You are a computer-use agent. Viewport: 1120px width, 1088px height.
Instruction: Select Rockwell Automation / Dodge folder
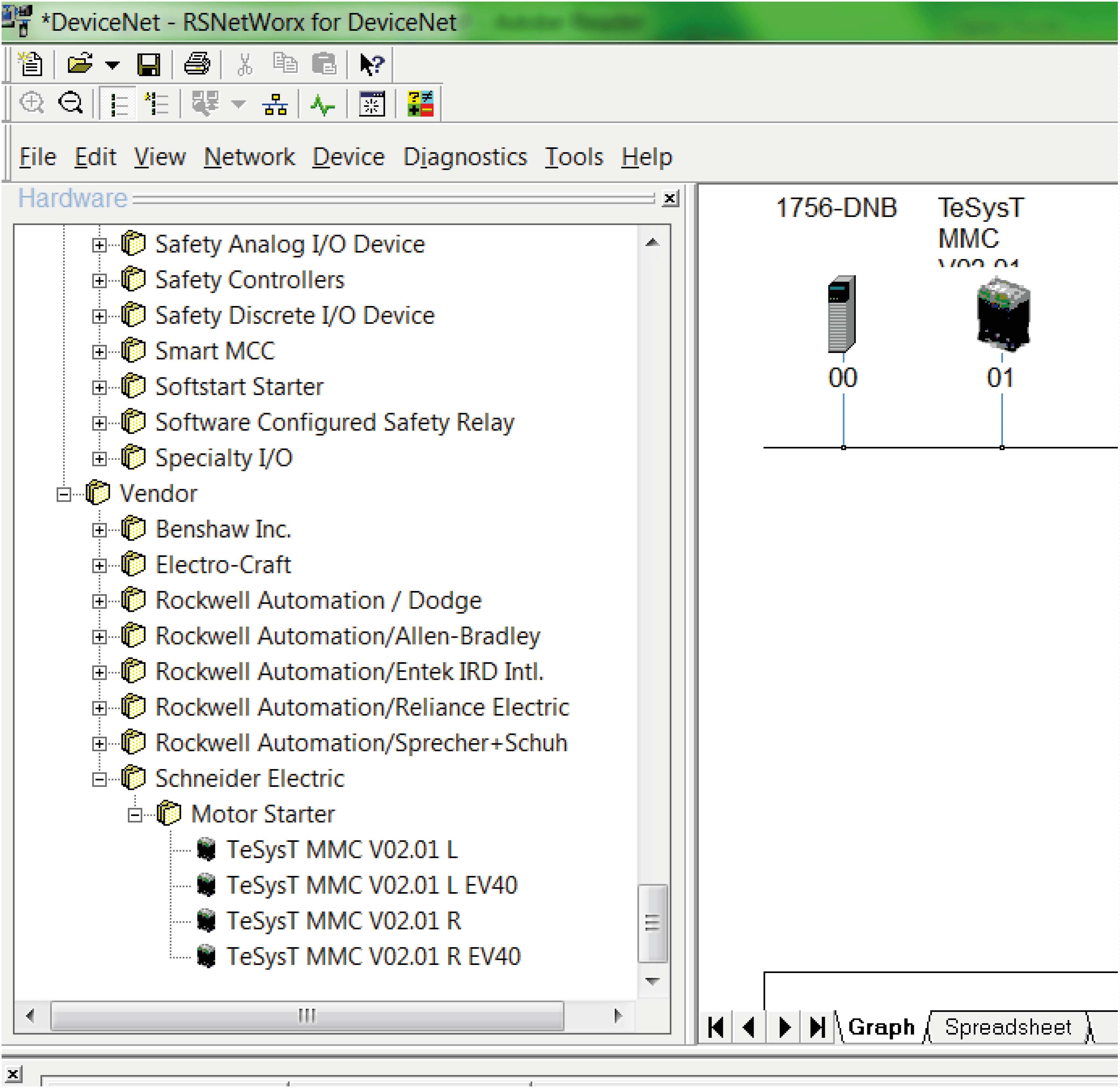(318, 601)
